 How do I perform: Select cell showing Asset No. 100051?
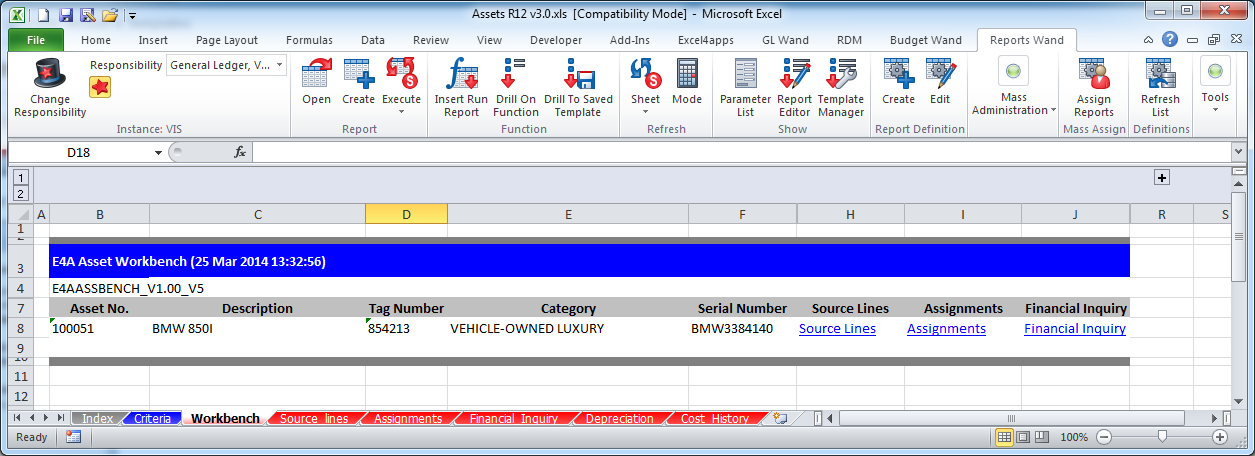click(99, 328)
